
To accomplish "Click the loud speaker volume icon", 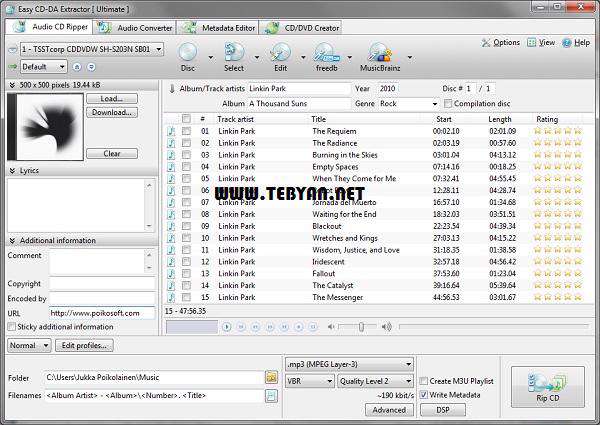I will pyautogui.click(x=387, y=327).
